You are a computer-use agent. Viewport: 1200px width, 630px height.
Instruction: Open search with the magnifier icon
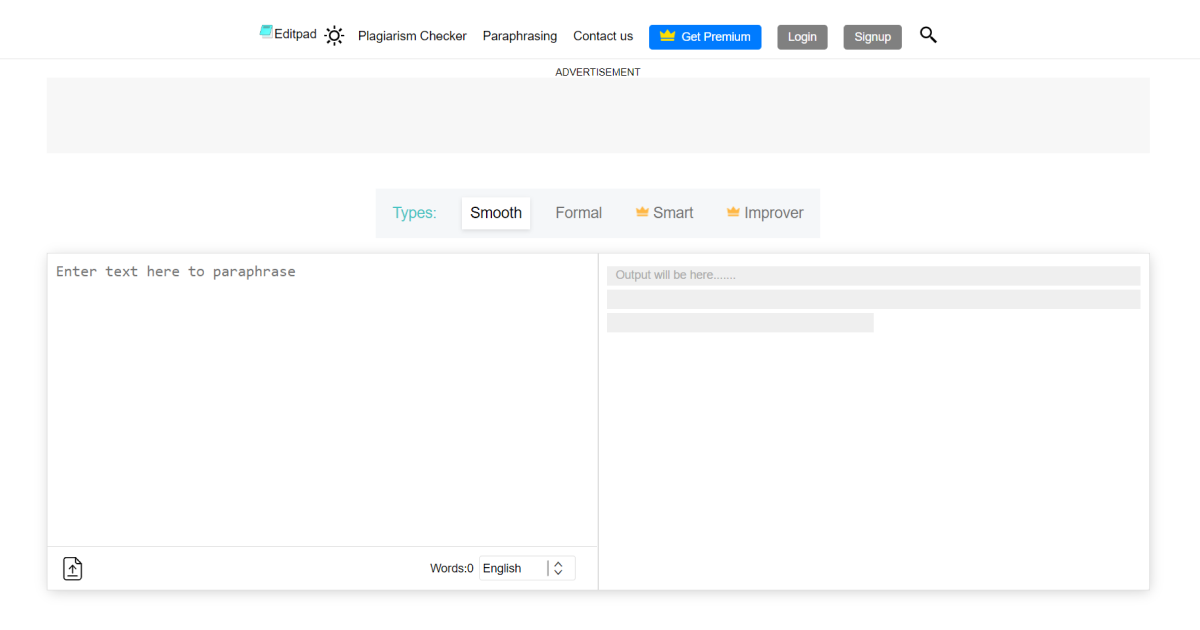point(928,35)
